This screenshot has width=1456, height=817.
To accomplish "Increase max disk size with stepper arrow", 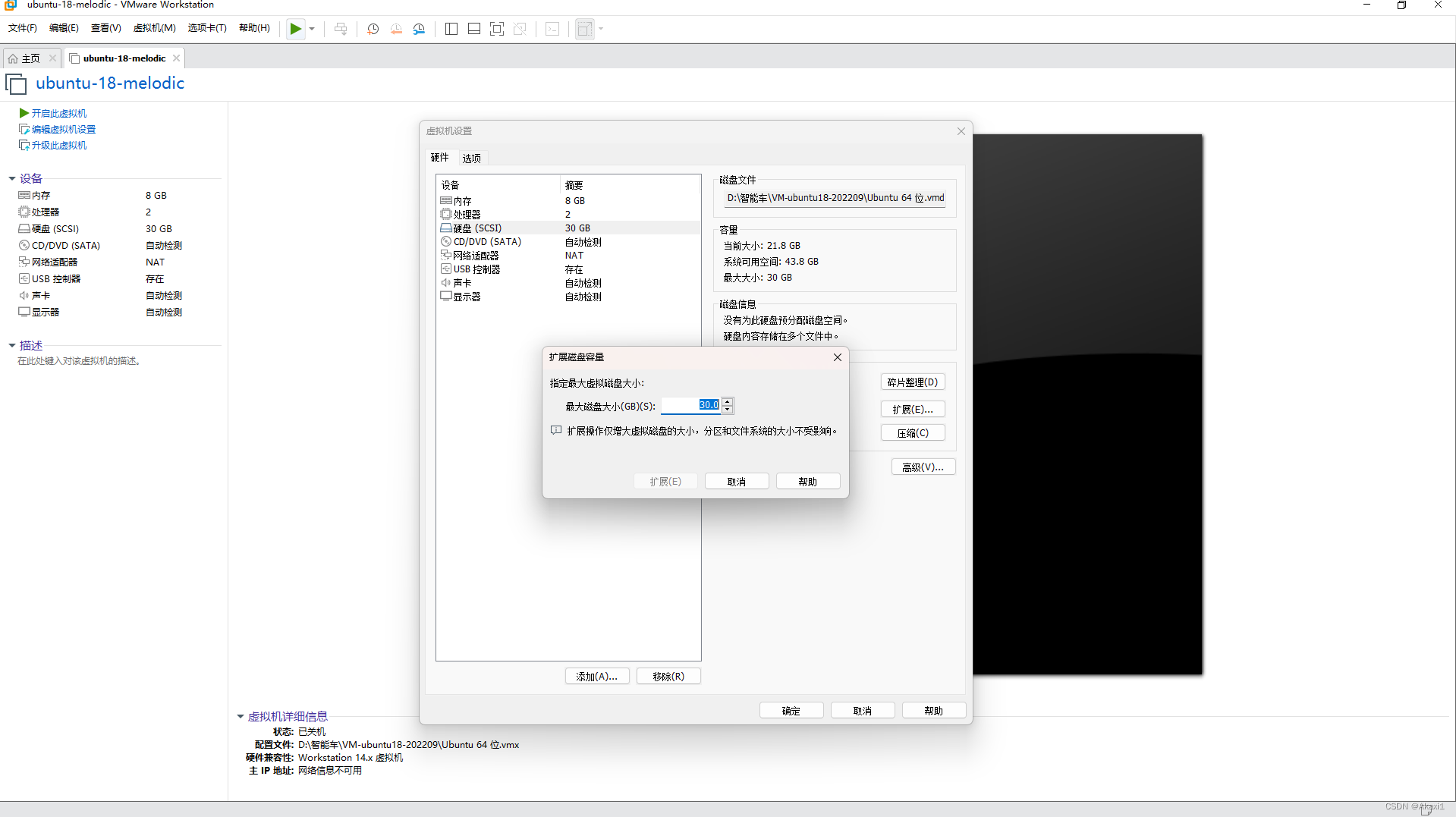I will coord(728,401).
